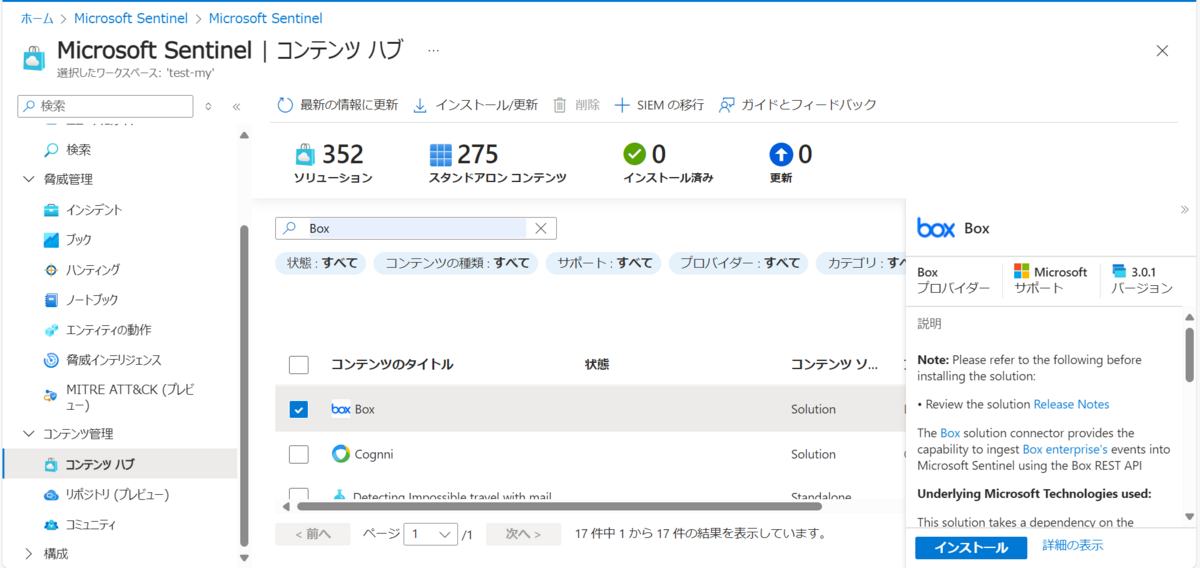
Task: Clear the Box search with X icon
Action: (x=541, y=228)
